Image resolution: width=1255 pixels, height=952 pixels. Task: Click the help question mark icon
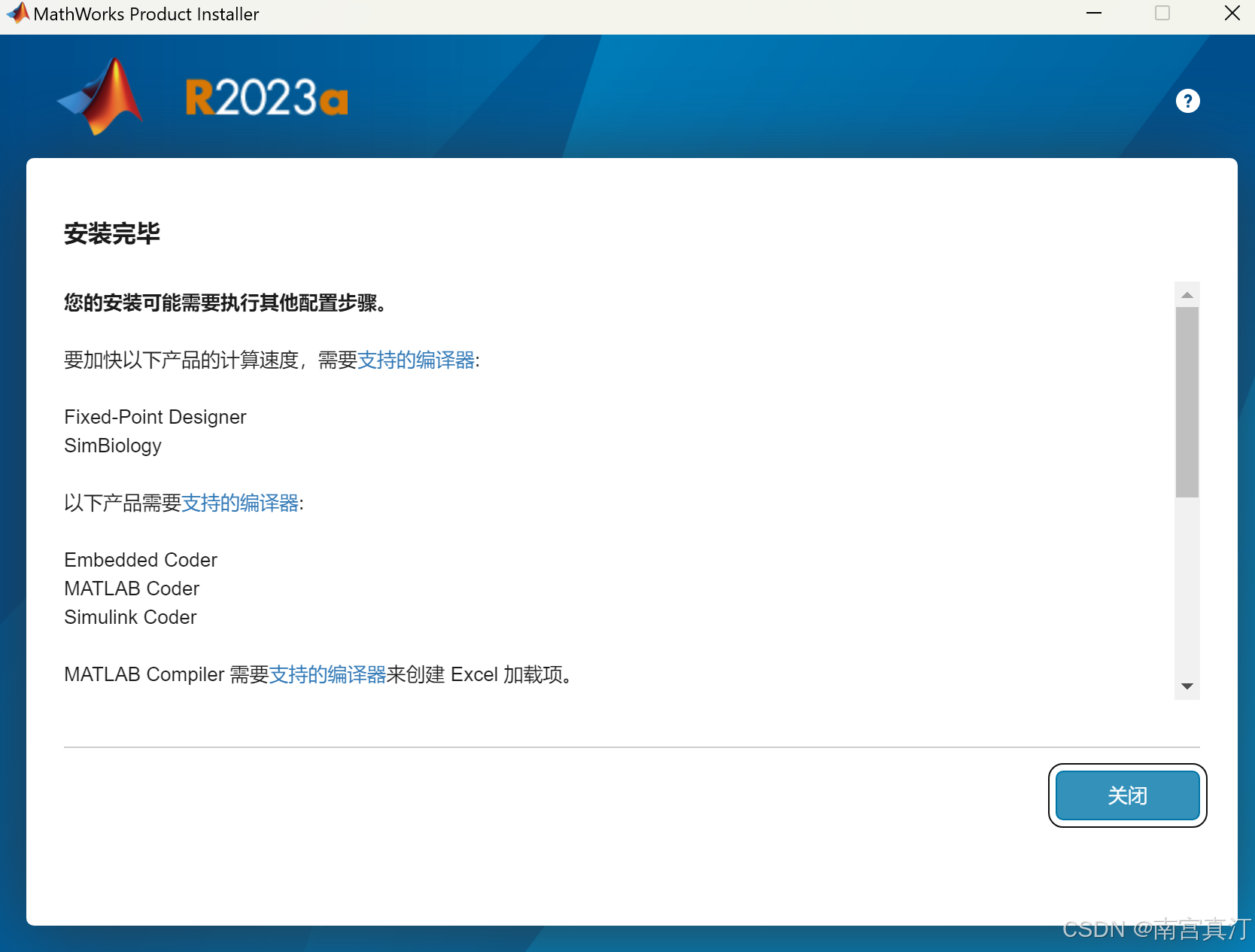coord(1187,101)
